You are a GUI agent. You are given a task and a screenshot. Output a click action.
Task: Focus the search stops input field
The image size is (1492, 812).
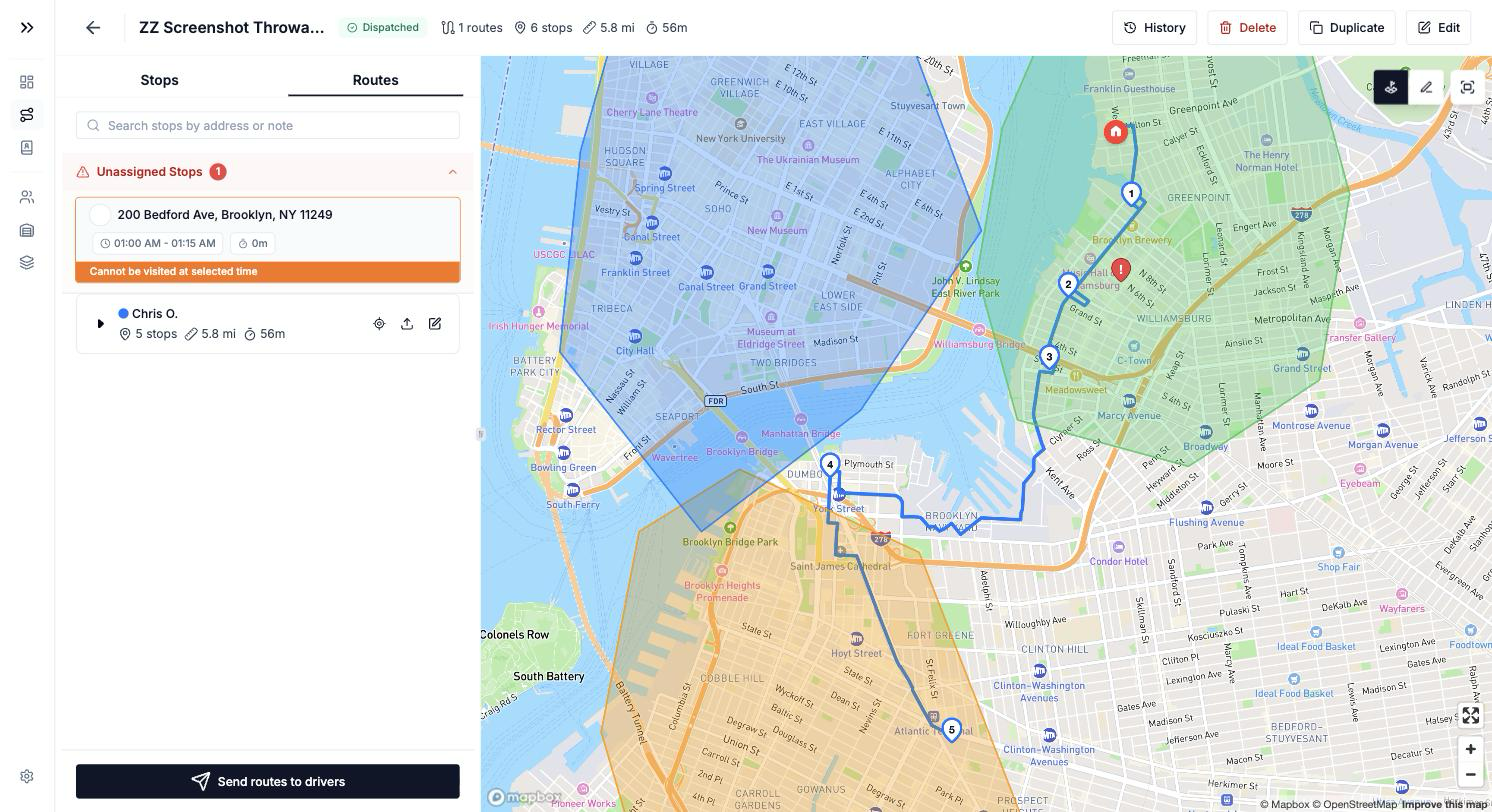click(x=268, y=125)
